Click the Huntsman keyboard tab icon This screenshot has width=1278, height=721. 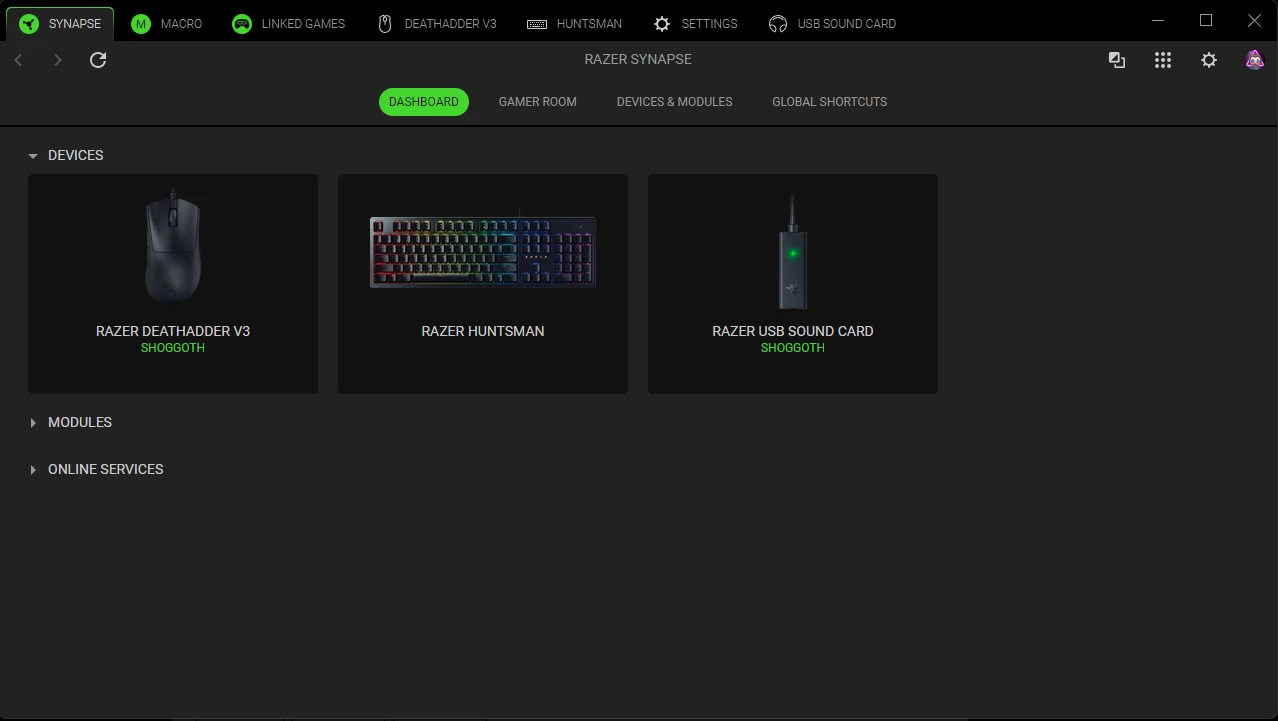click(x=537, y=24)
